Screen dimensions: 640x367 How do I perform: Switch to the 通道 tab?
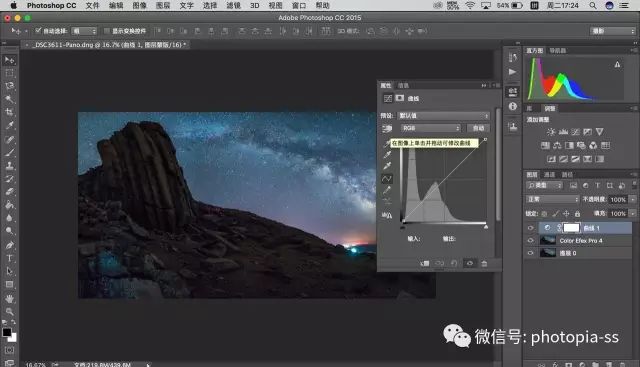coord(549,175)
